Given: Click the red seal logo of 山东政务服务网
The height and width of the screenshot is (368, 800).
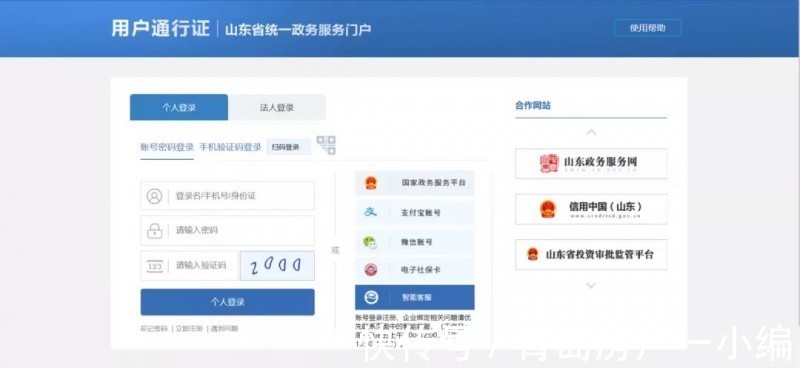Looking at the screenshot, I should click(549, 163).
